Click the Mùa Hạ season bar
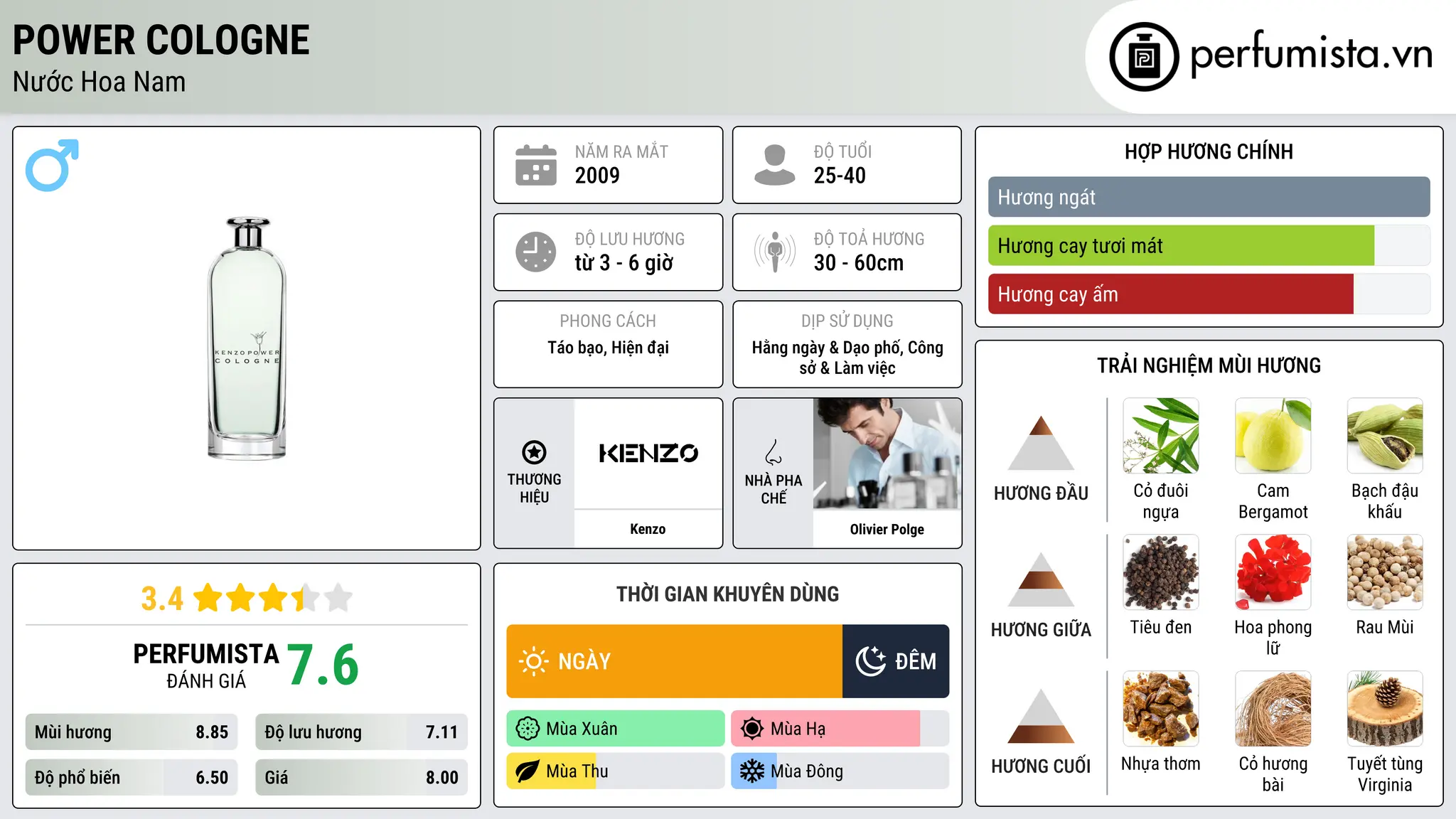 click(x=840, y=729)
